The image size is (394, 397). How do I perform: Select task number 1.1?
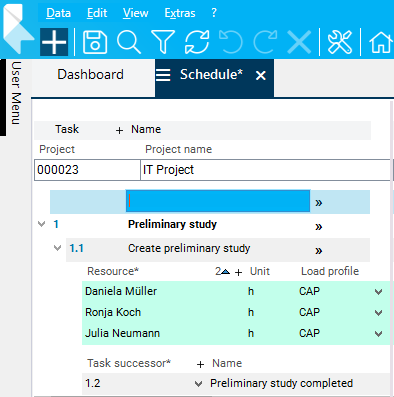click(x=76, y=248)
